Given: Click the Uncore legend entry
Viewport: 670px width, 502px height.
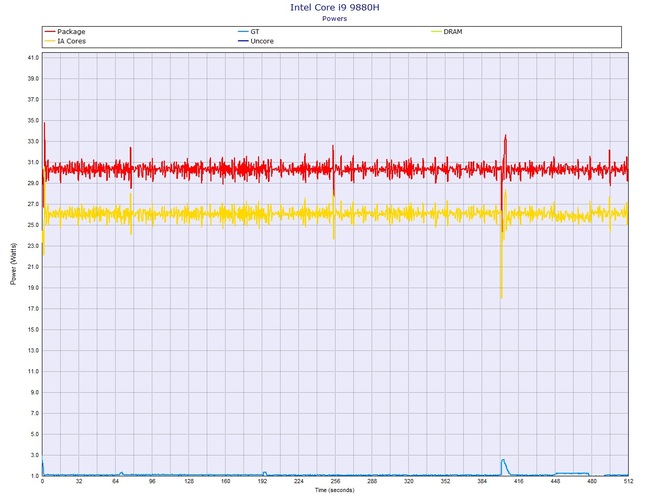Looking at the screenshot, I should click(256, 41).
